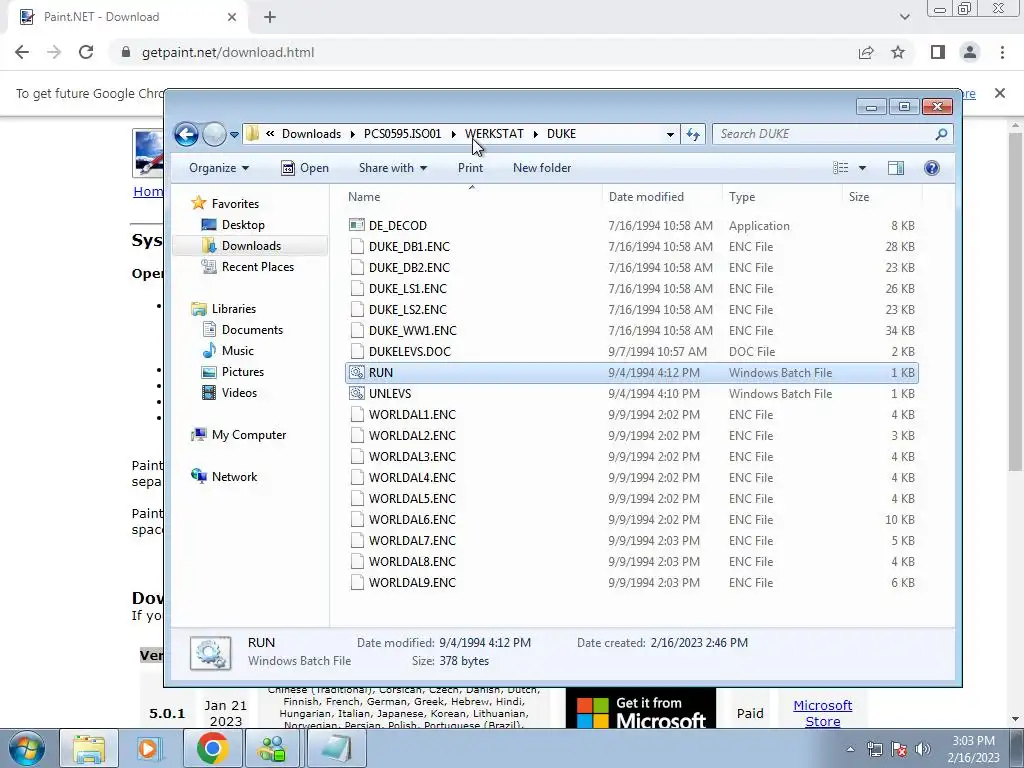This screenshot has height=768, width=1024.
Task: Open a new Chrome tab
Action: tap(270, 17)
